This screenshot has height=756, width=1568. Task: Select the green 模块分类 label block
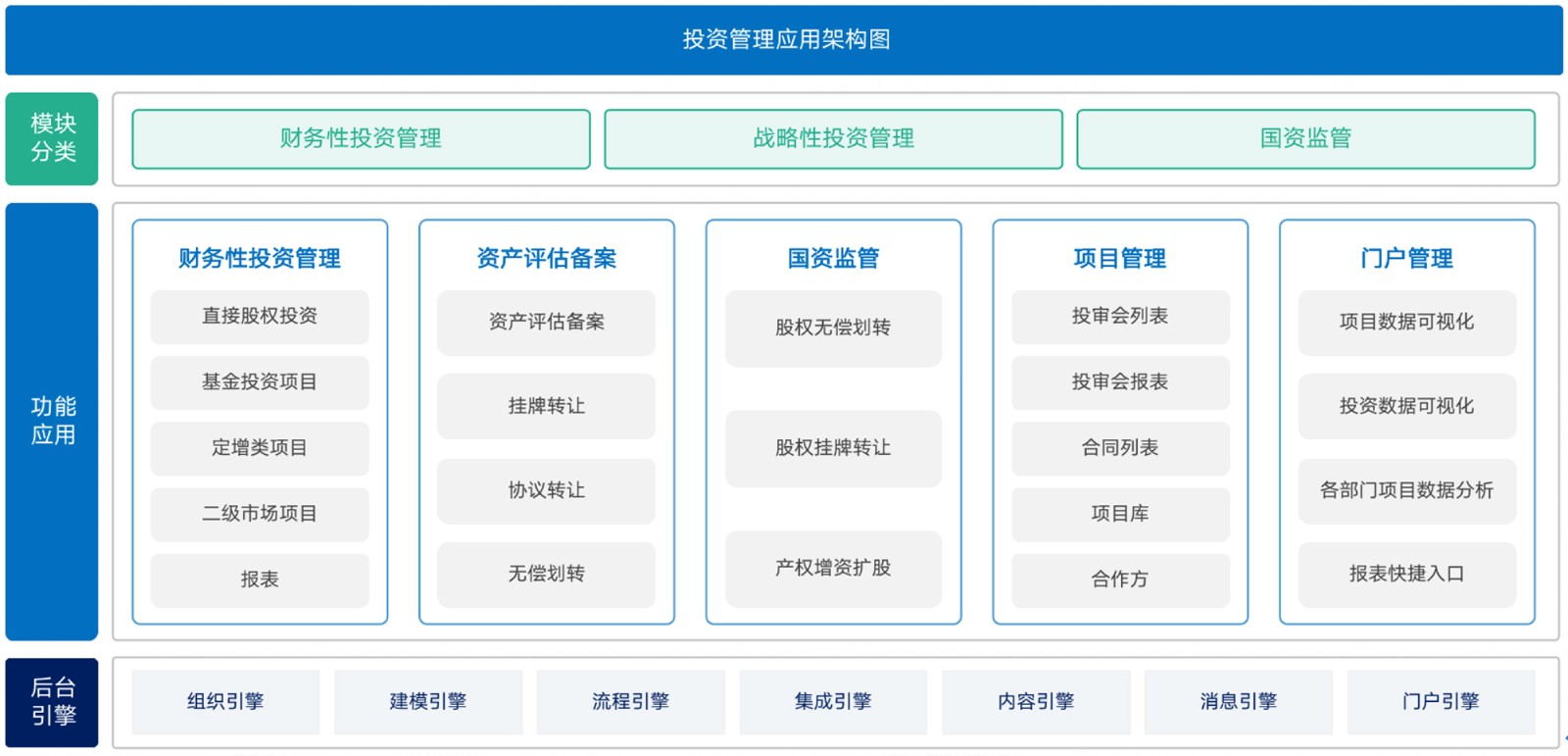pos(52,138)
